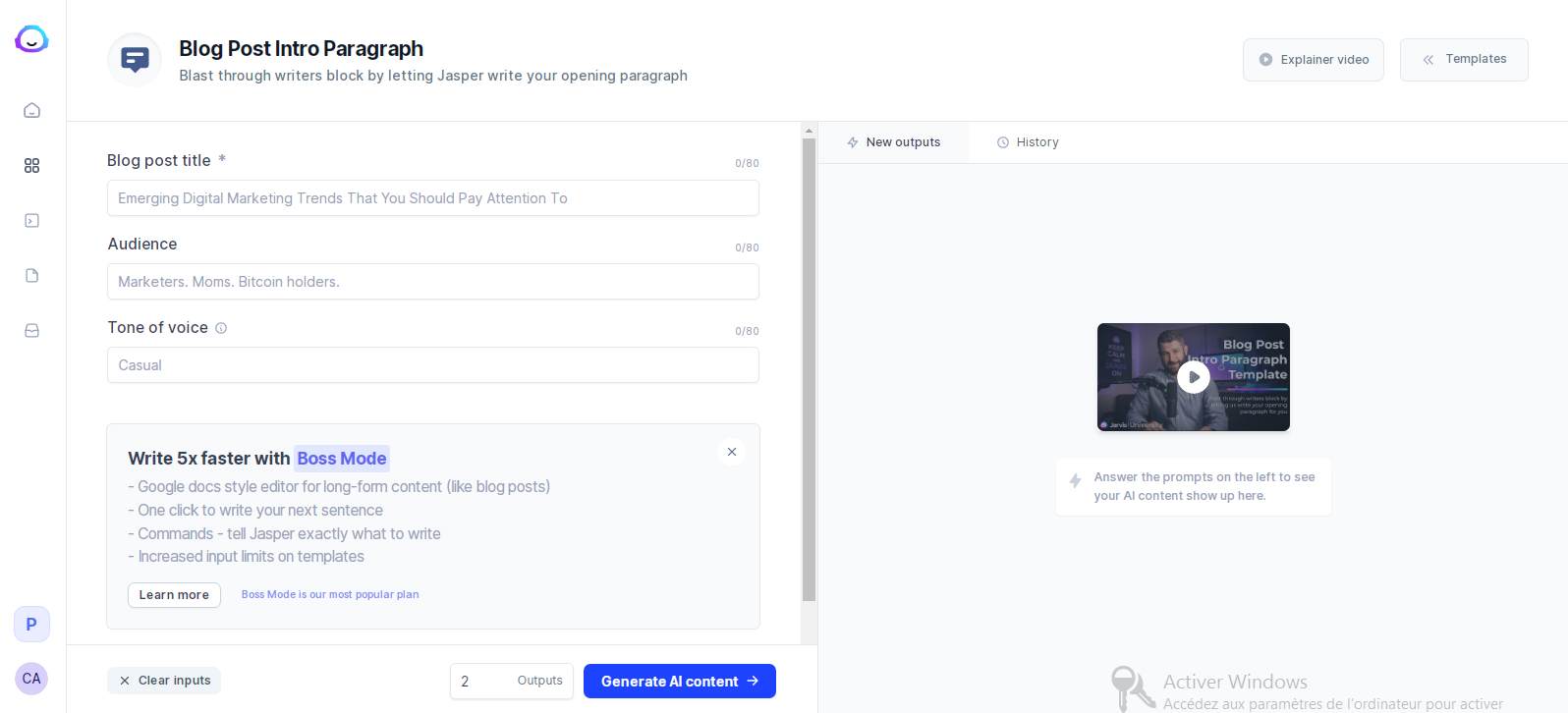Dismiss the Boss Mode promo card
The width and height of the screenshot is (1568, 713).
[x=732, y=452]
